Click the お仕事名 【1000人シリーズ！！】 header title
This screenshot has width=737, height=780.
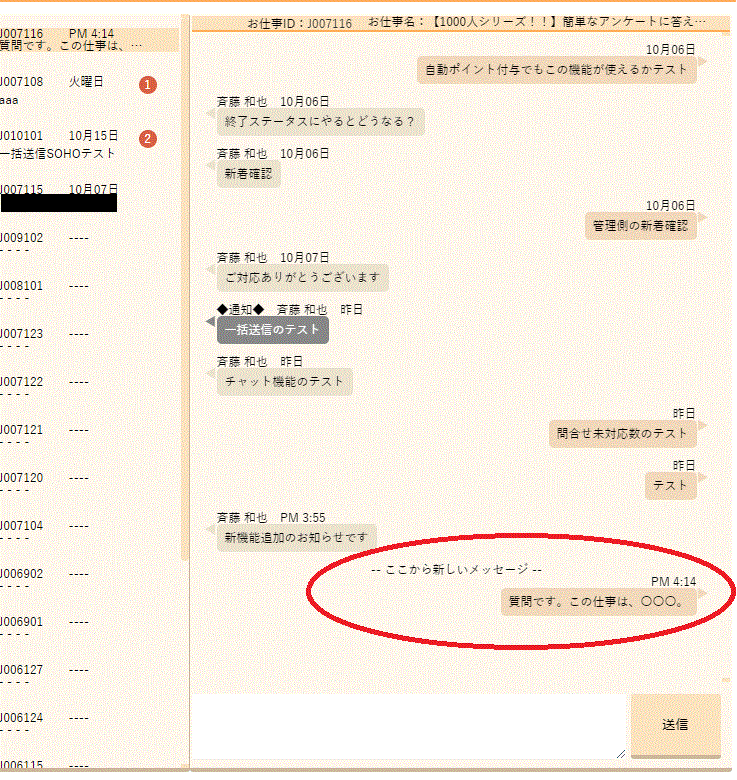pyautogui.click(x=537, y=22)
